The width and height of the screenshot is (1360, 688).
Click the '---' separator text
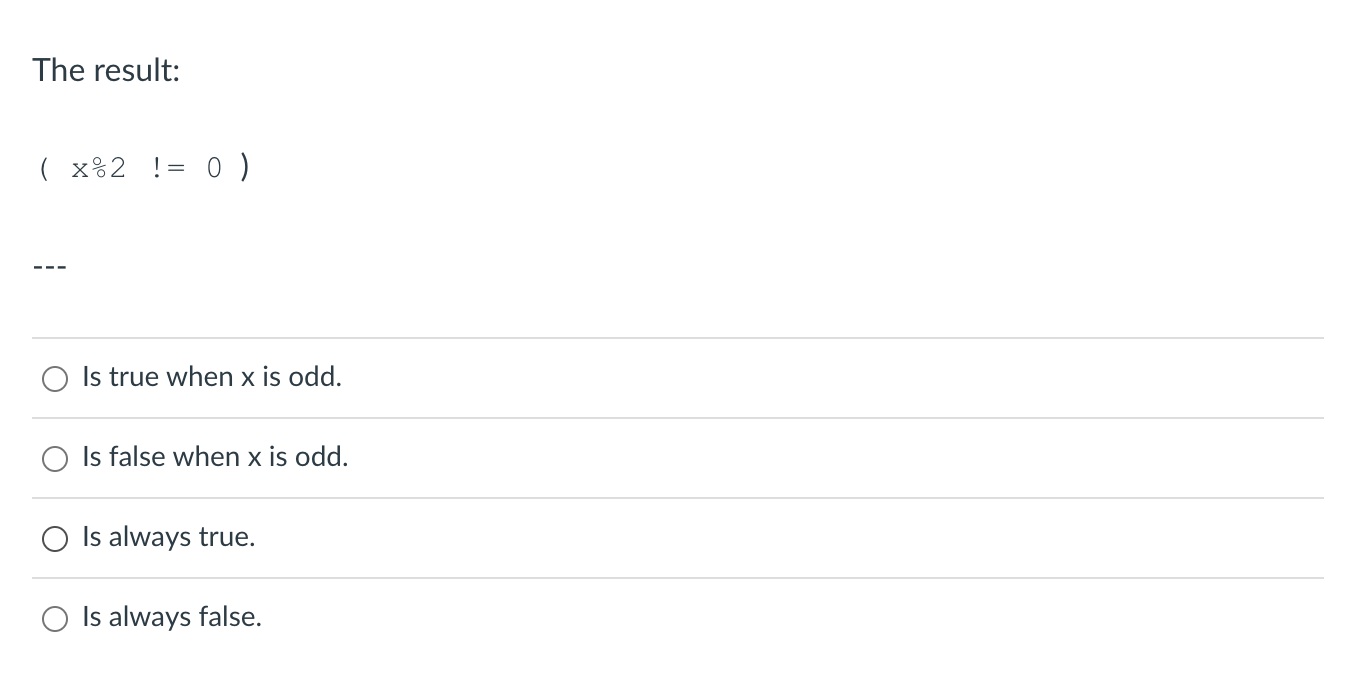coord(50,265)
